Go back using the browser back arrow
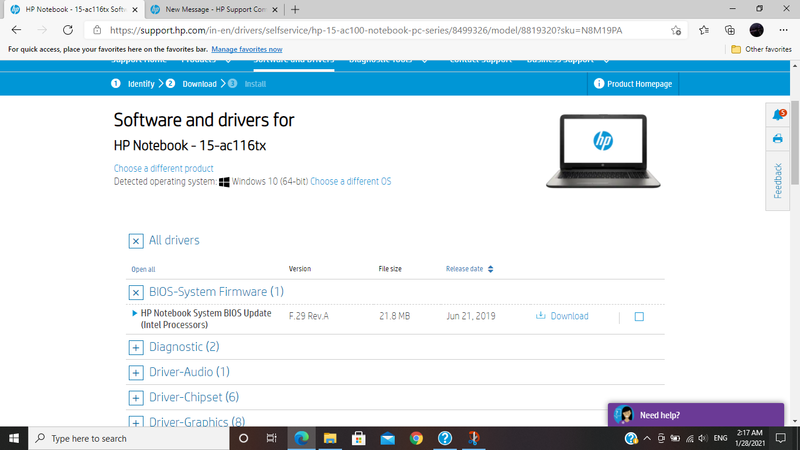This screenshot has width=800, height=450. pos(16,30)
